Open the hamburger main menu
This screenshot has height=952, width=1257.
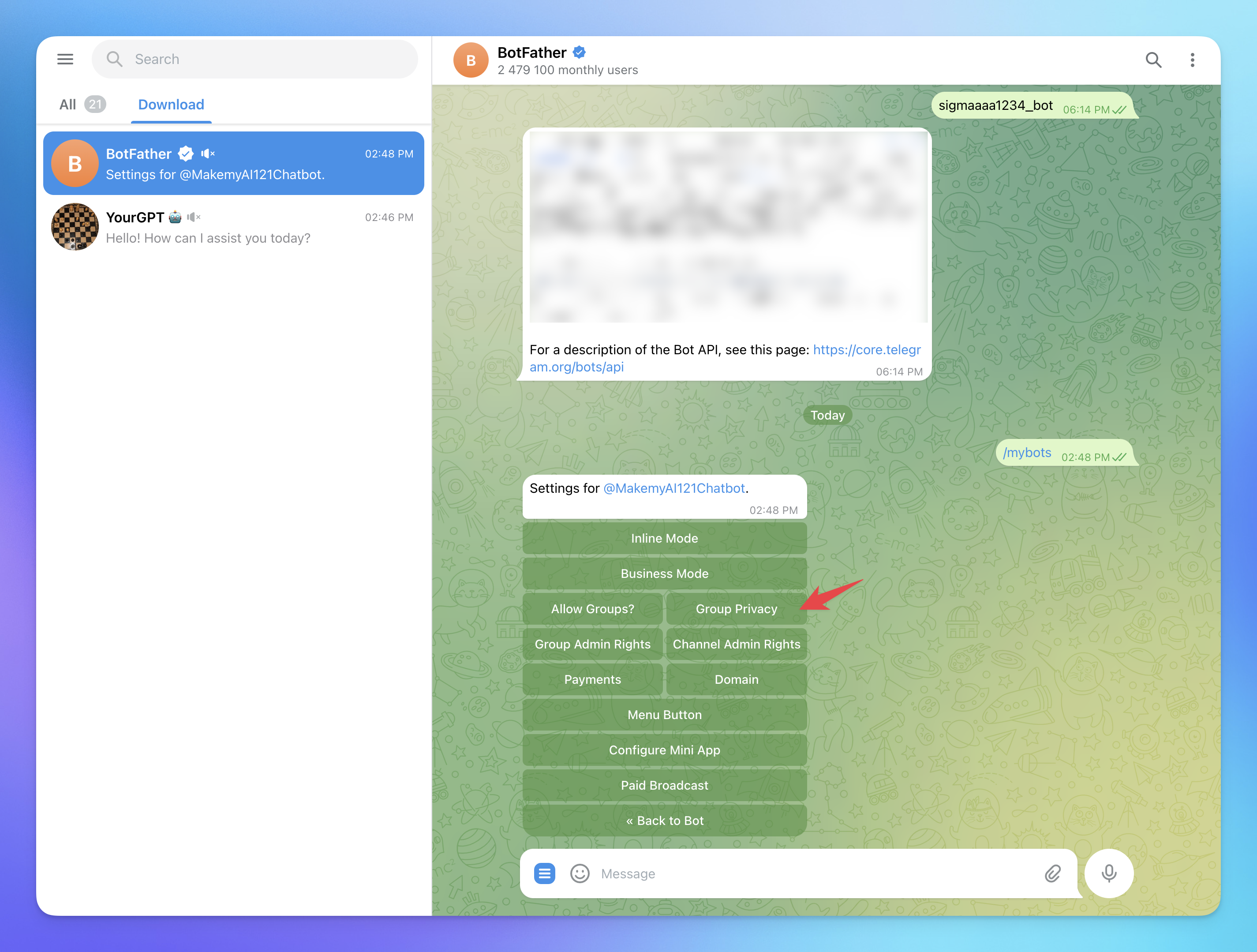coord(65,59)
